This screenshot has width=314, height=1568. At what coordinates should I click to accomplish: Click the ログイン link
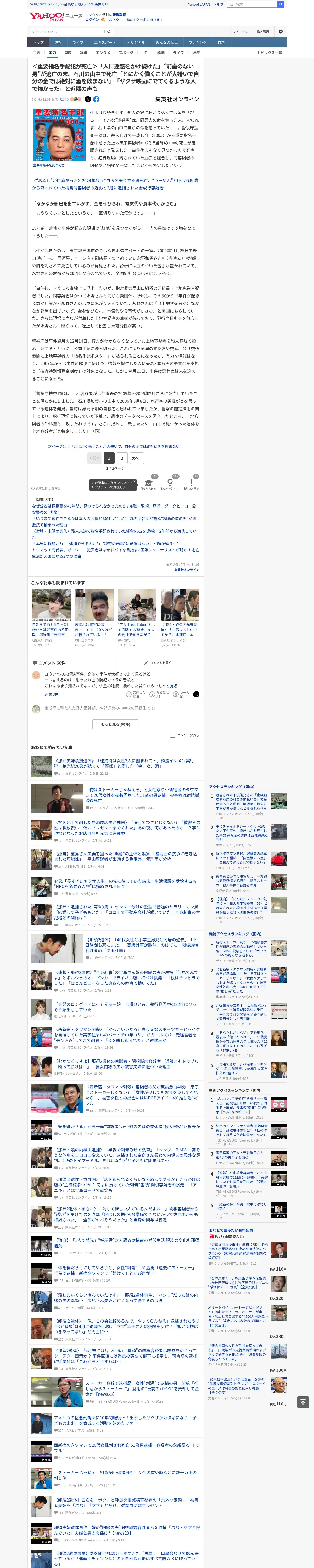tap(92, 20)
